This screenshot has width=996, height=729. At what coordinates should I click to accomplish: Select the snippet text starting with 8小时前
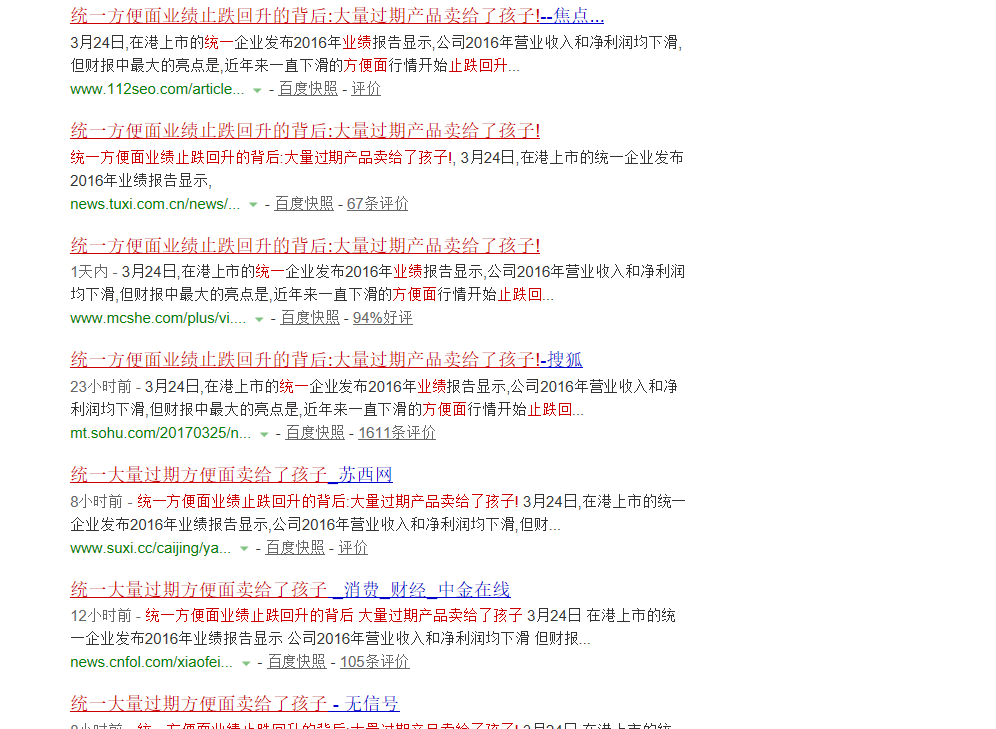[x=378, y=513]
